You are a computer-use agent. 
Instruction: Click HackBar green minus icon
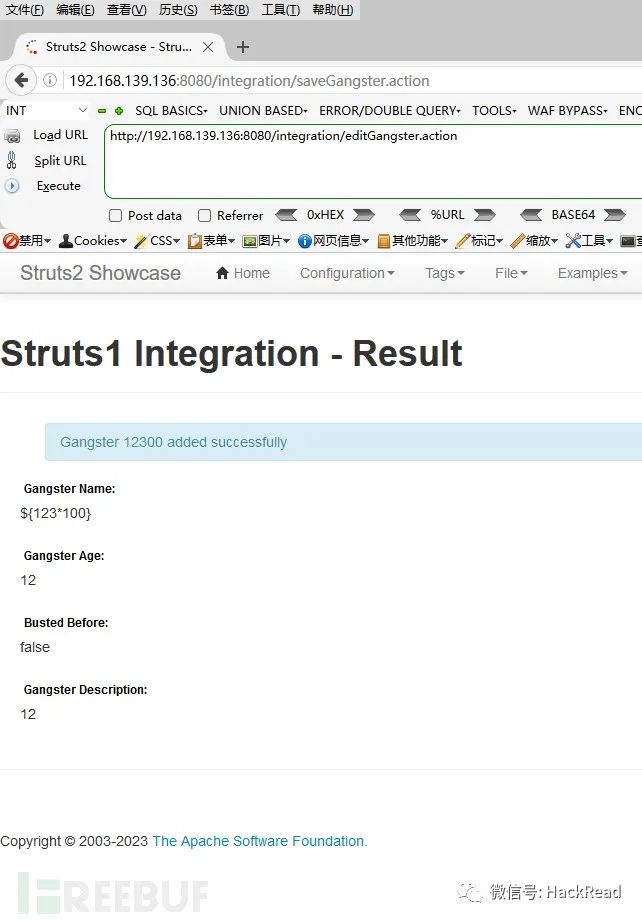pos(102,110)
